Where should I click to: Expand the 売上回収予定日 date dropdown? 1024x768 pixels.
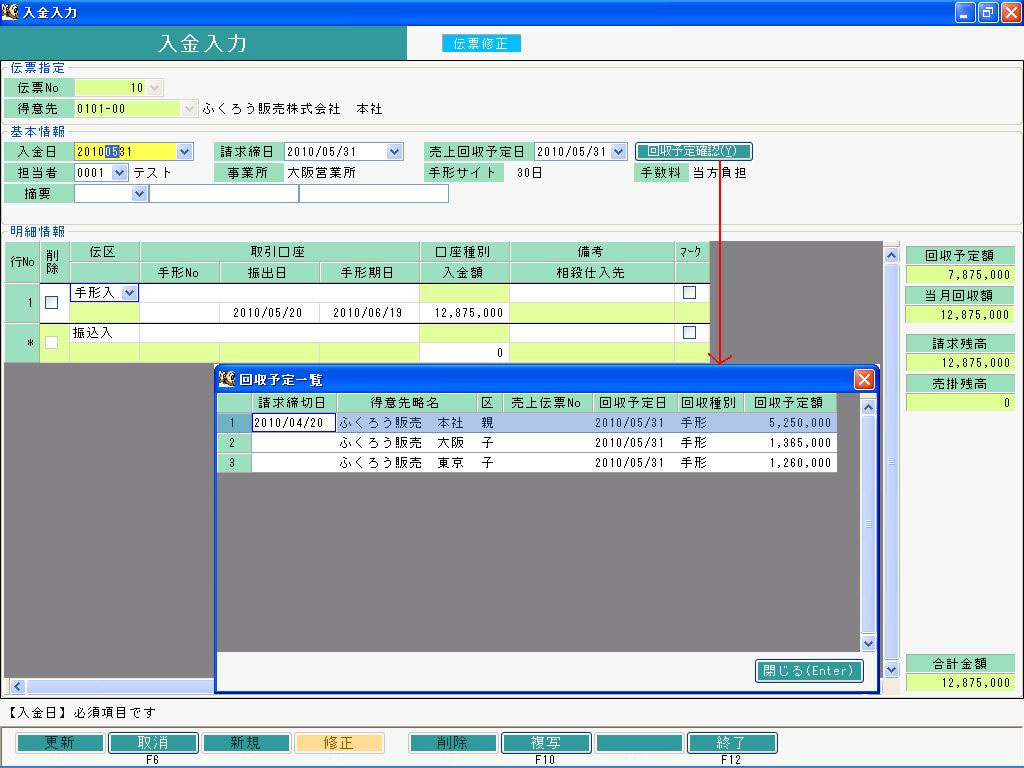coord(618,152)
